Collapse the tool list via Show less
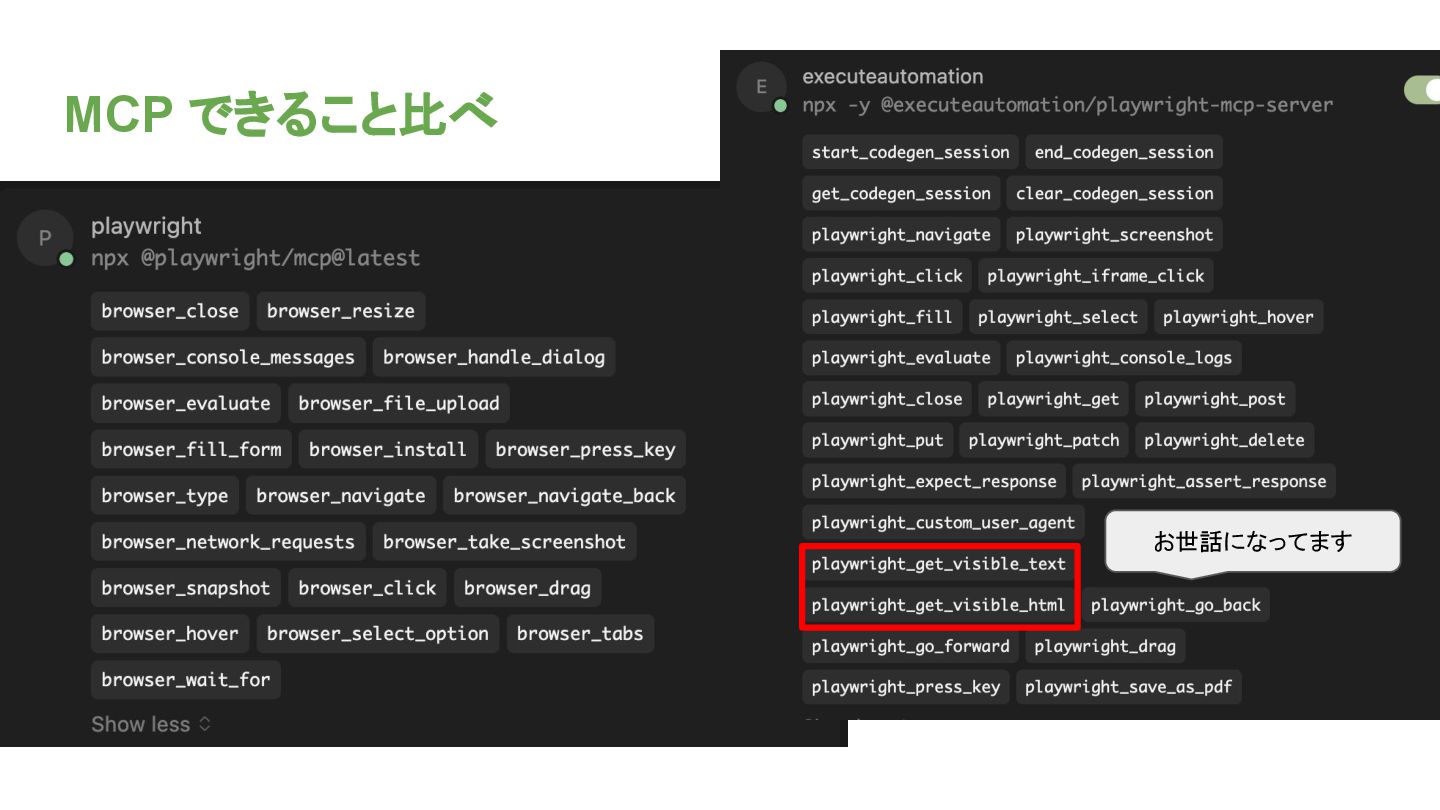1440x810 pixels. click(x=151, y=724)
